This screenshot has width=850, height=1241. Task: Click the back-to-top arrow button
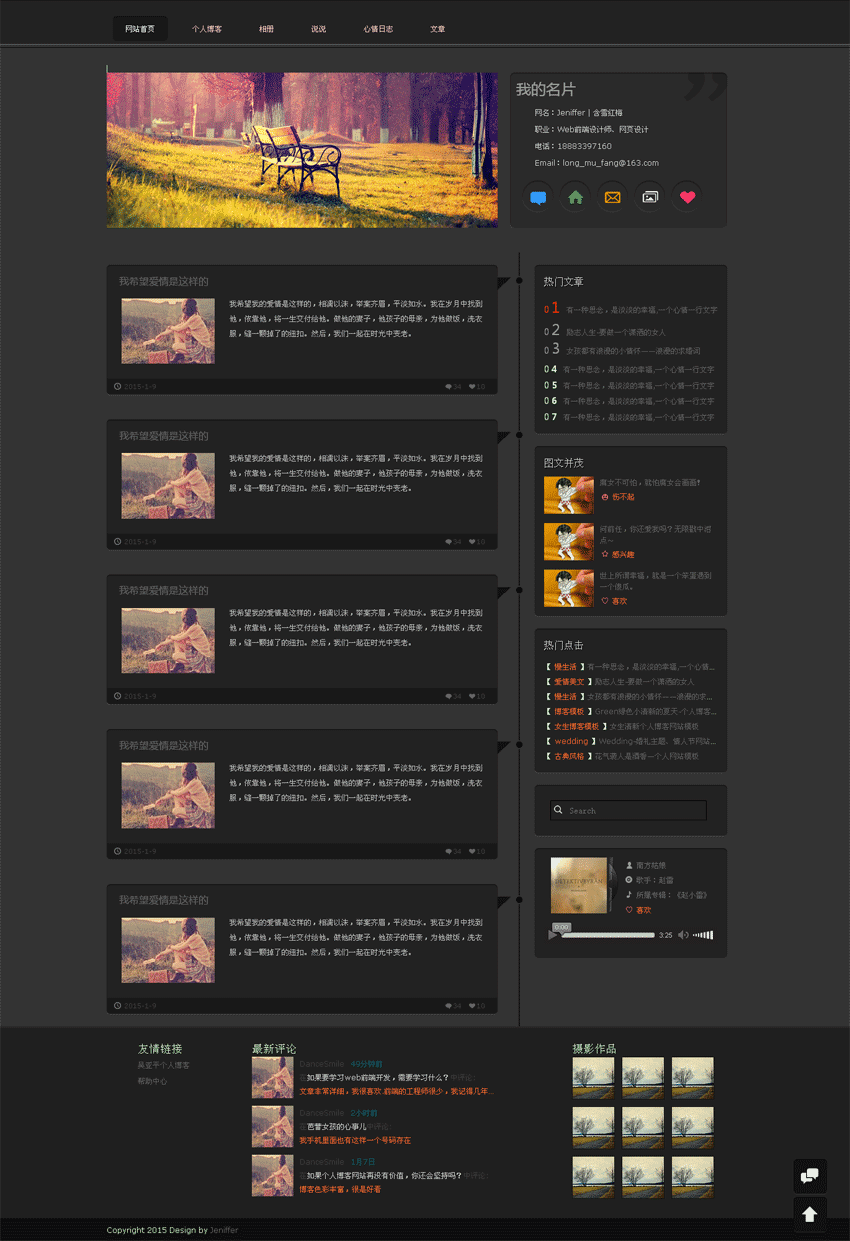coord(810,1214)
